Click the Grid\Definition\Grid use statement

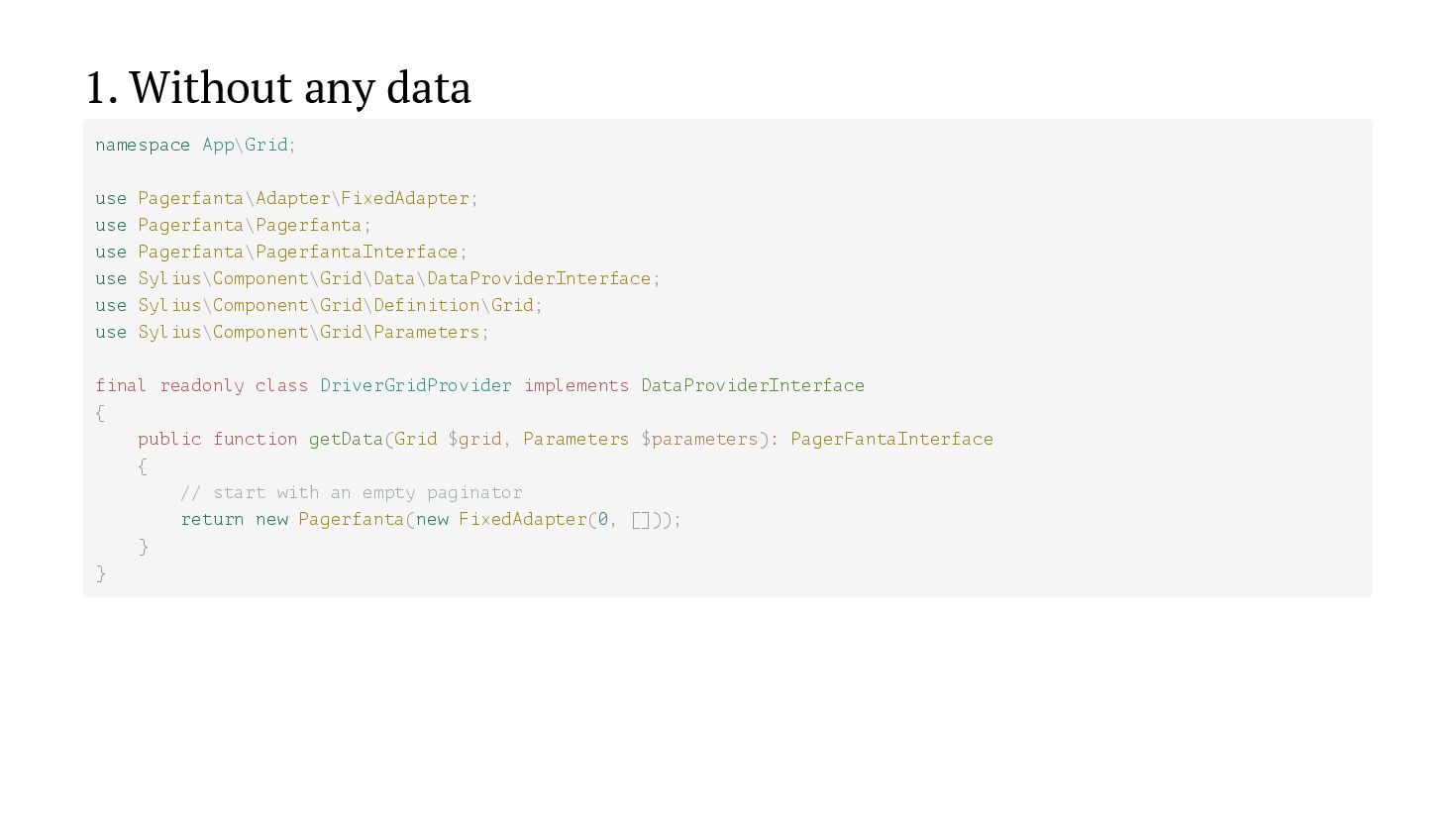coord(319,305)
